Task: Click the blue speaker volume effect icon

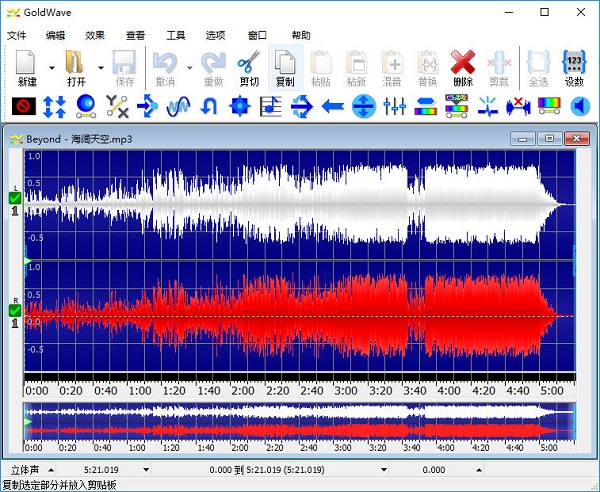Action: [581, 105]
